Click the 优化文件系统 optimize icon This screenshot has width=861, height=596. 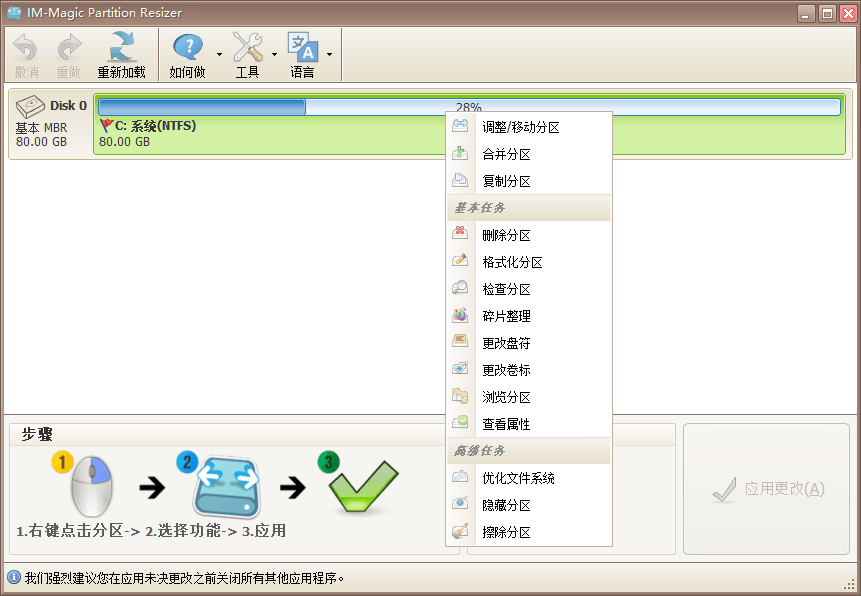(x=460, y=477)
